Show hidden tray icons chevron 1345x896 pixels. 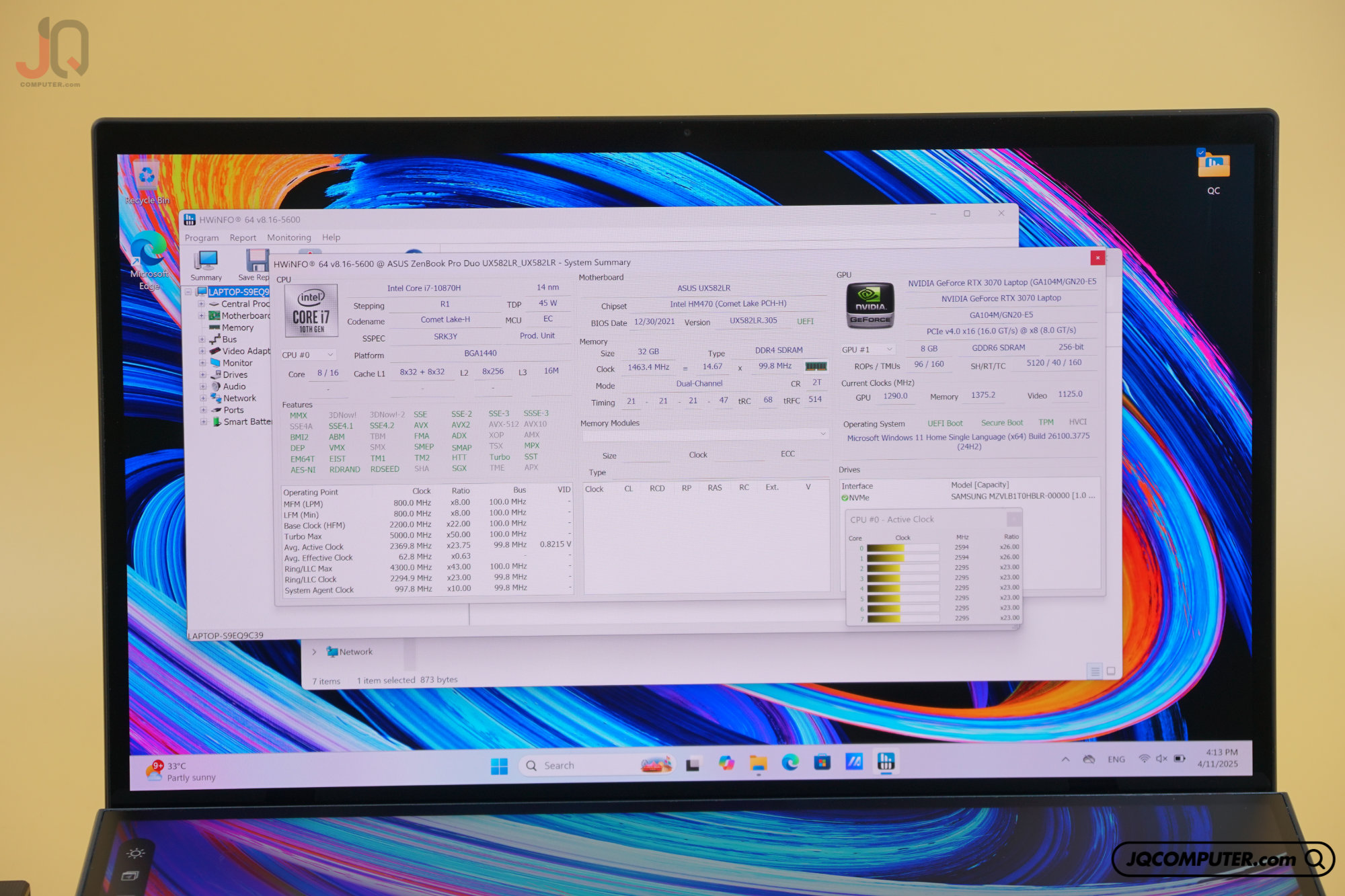(x=1065, y=760)
